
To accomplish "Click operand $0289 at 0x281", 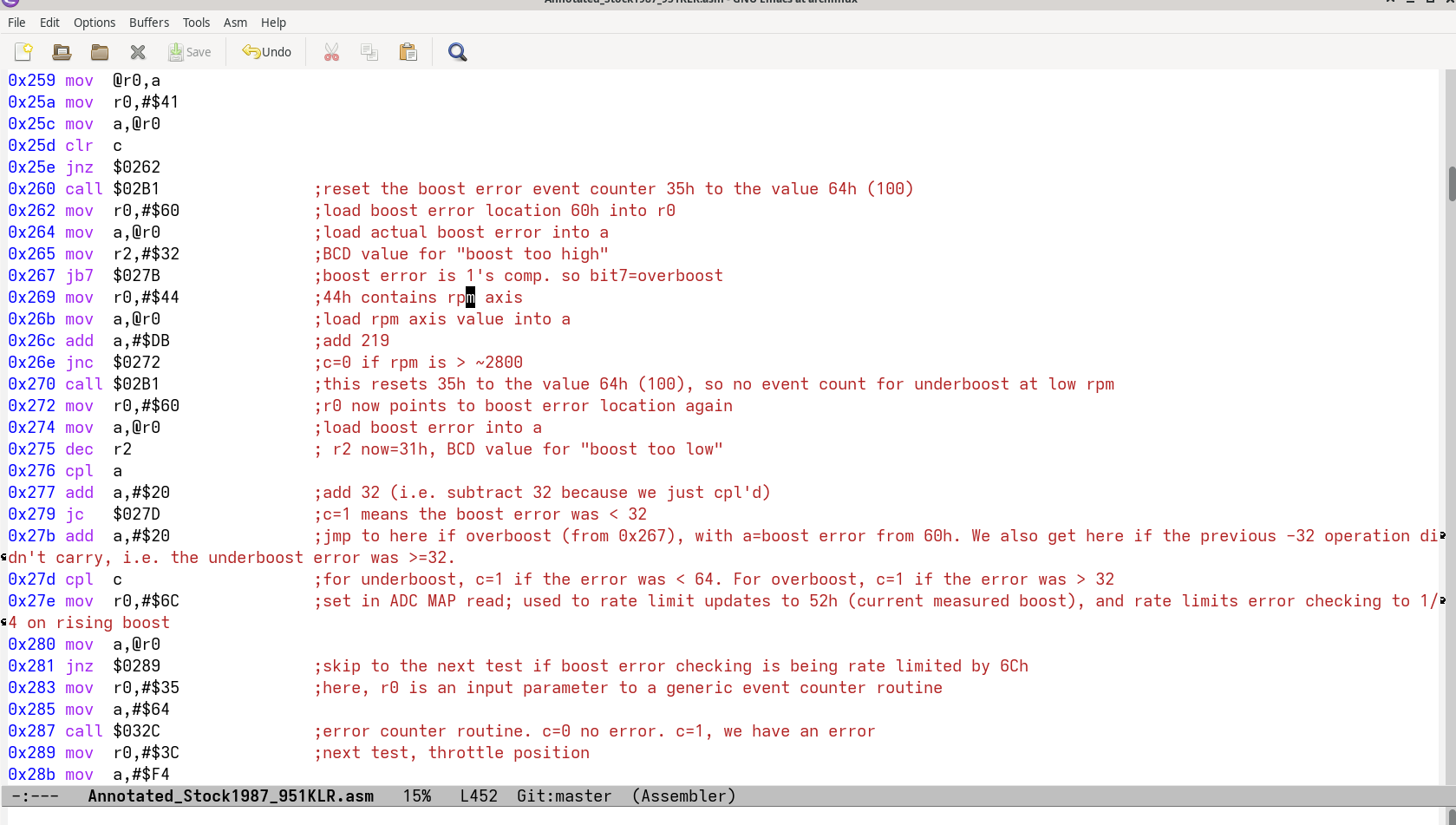I will click(136, 666).
